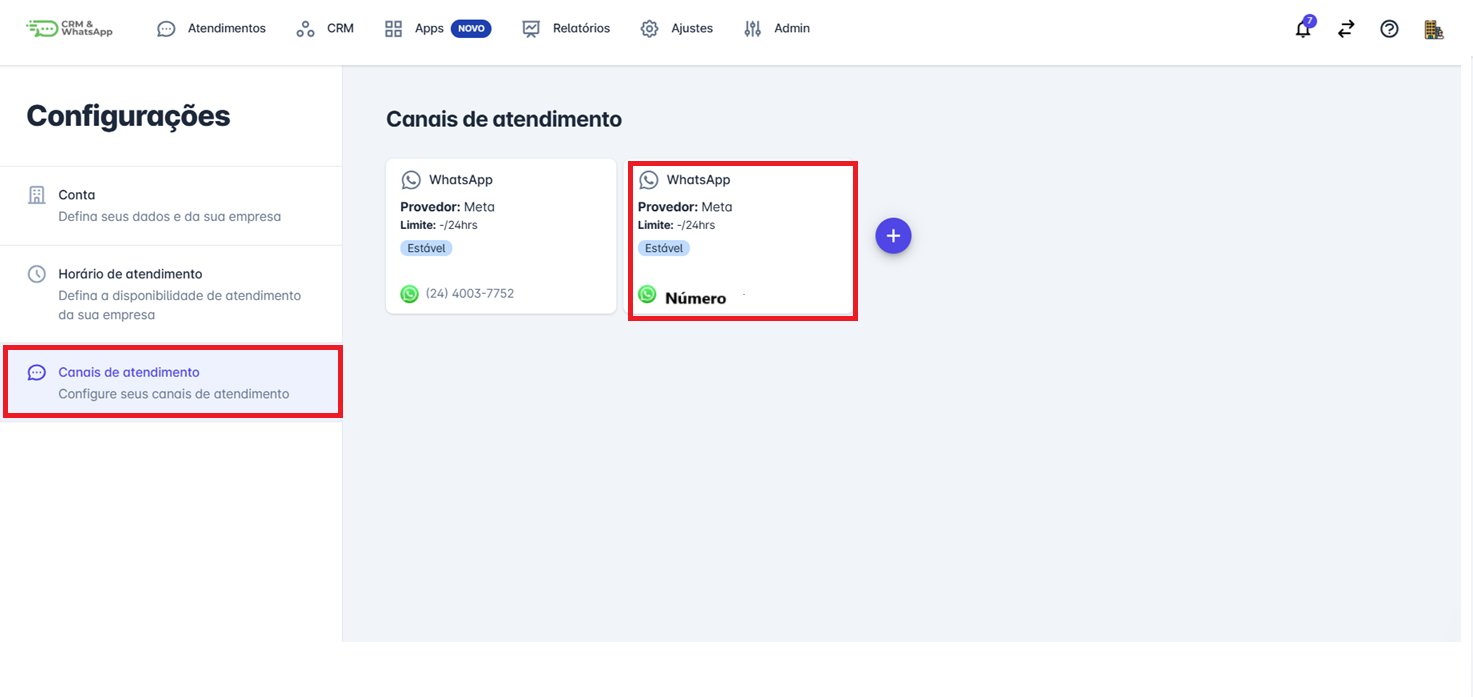Open the Atendimentos chat icon in top nav

(x=165, y=28)
